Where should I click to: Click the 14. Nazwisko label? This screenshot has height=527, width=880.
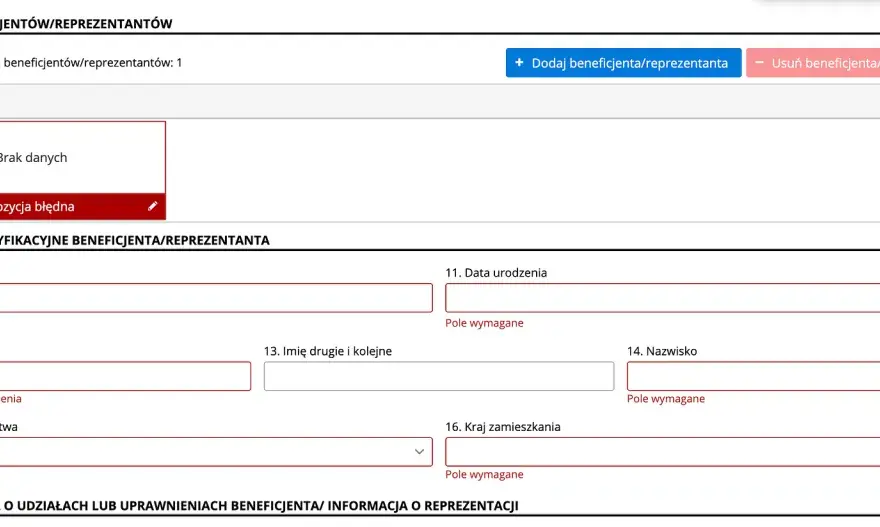tap(662, 351)
